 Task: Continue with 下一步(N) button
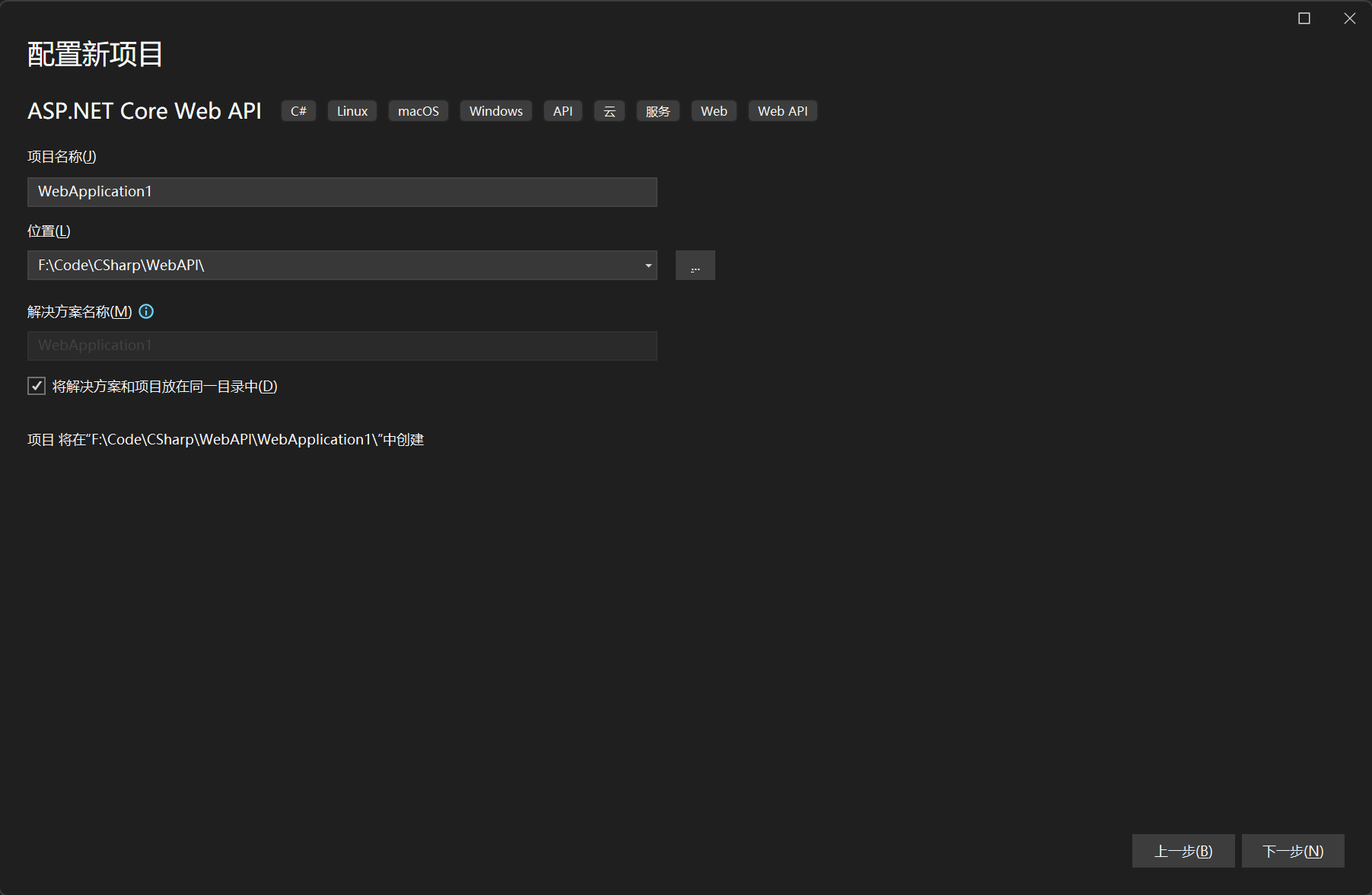tap(1293, 851)
